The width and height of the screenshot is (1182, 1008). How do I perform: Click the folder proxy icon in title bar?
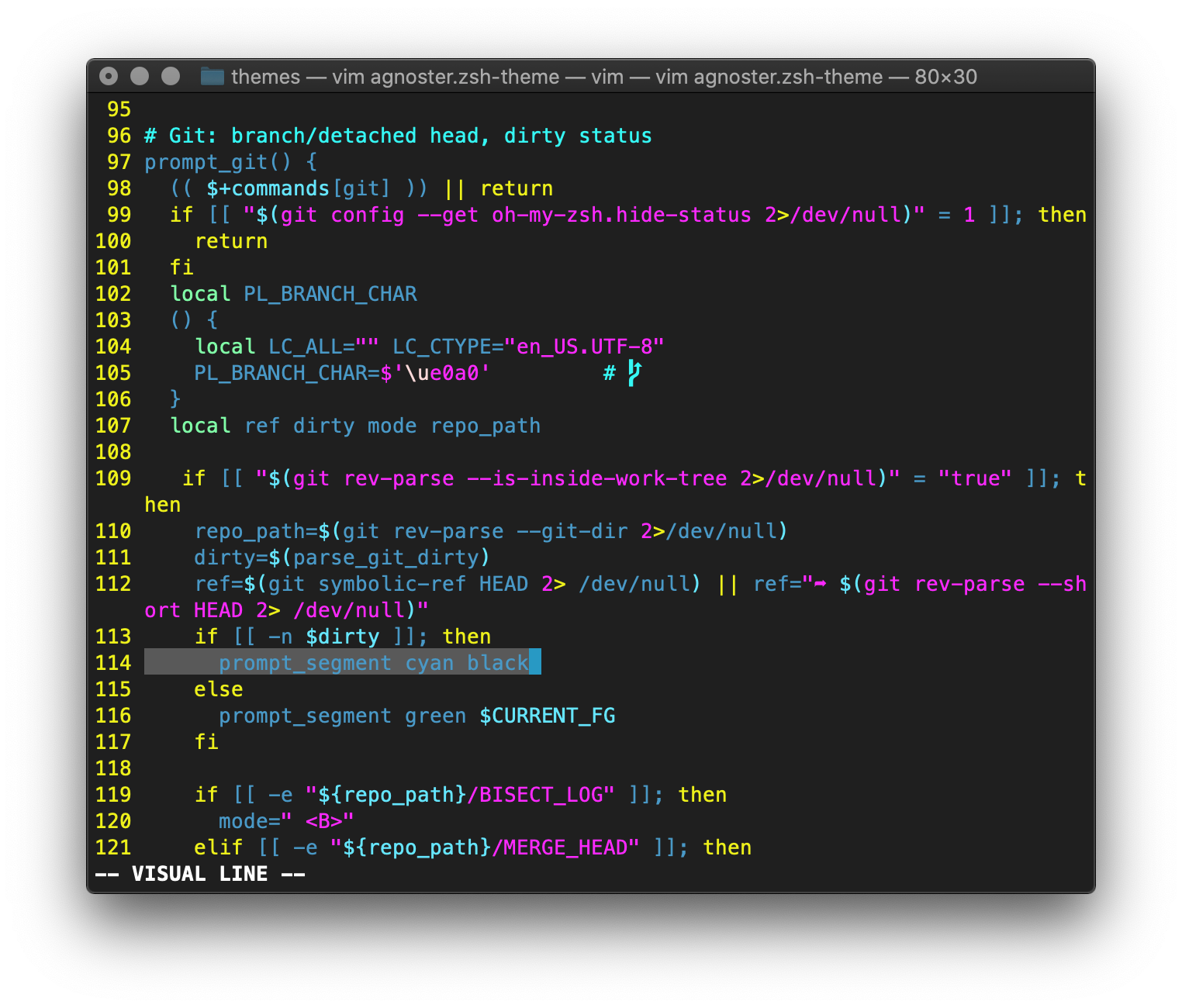point(212,77)
